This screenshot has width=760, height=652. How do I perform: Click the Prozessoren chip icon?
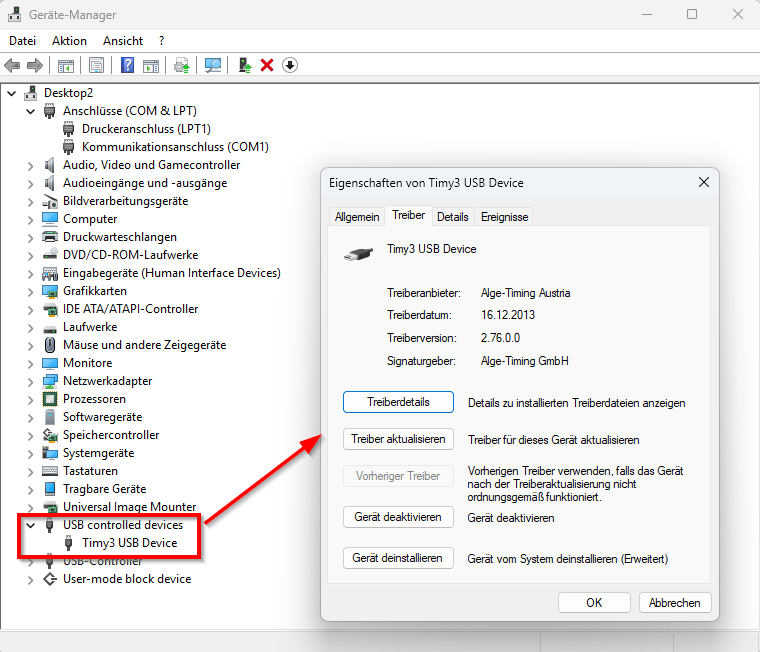pyautogui.click(x=50, y=399)
